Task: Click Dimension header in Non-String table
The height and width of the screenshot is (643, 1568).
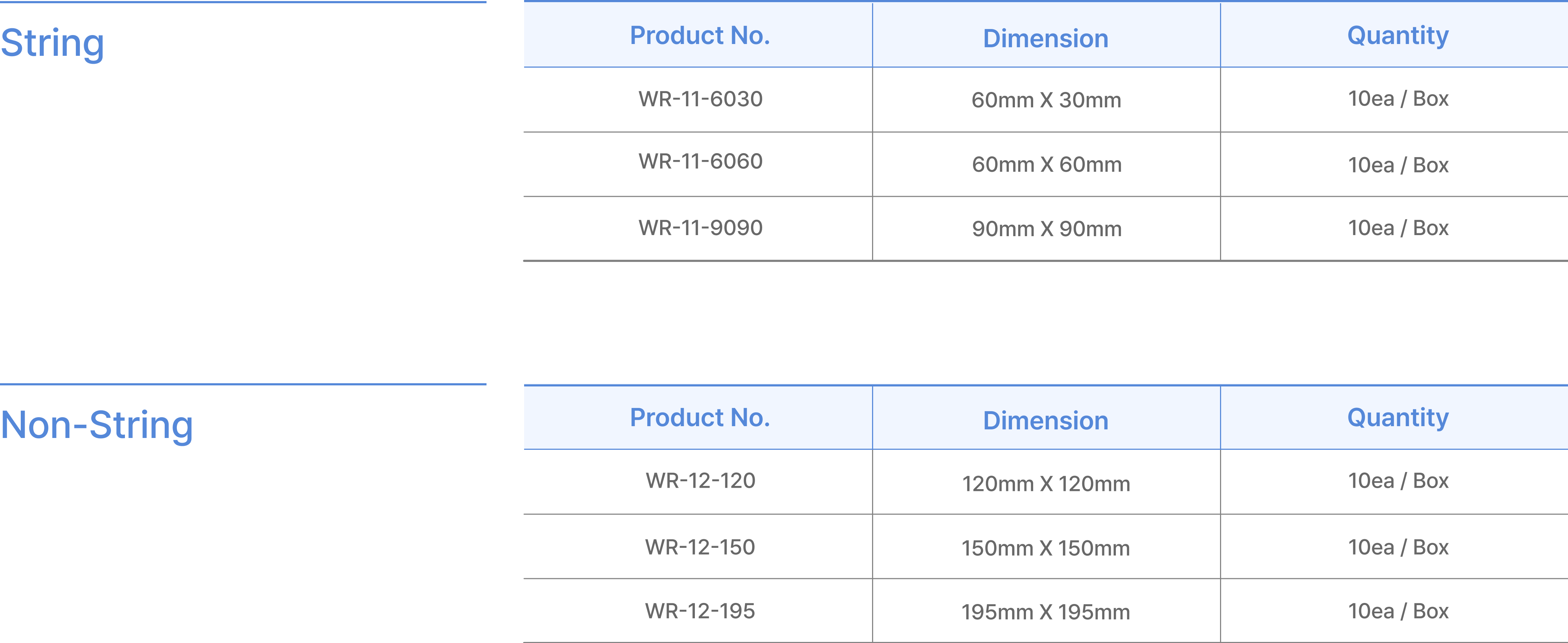Action: (x=1045, y=421)
